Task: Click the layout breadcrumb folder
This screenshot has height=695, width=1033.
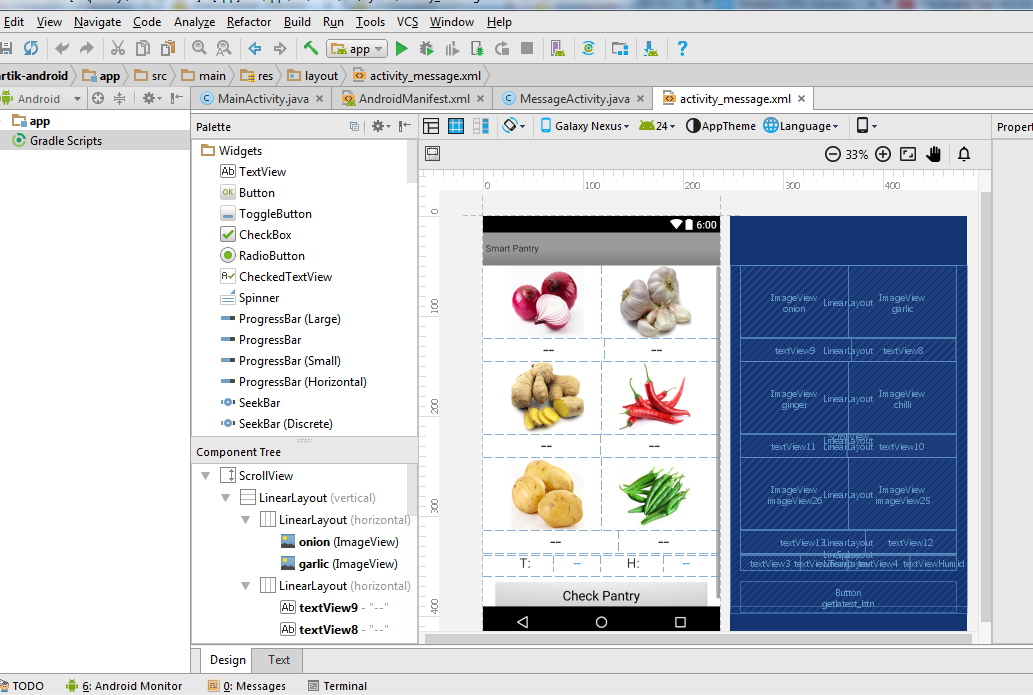Action: [x=313, y=76]
